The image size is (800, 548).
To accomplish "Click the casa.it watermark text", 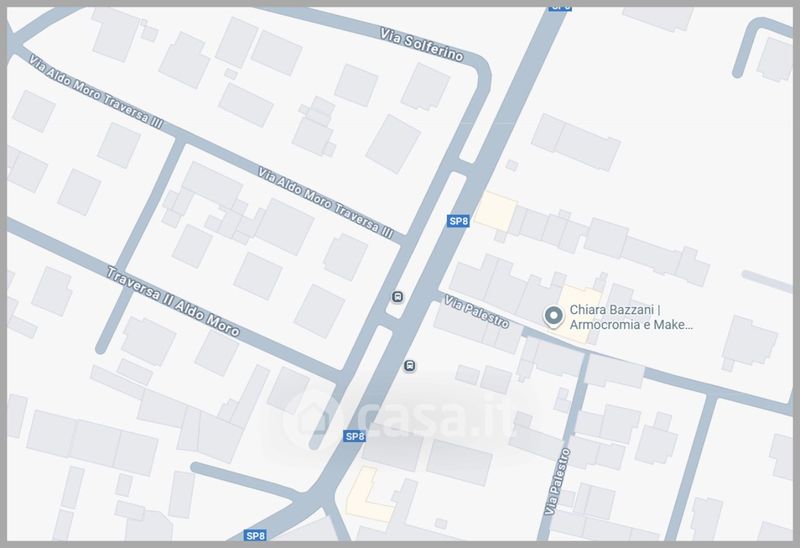I will (433, 418).
